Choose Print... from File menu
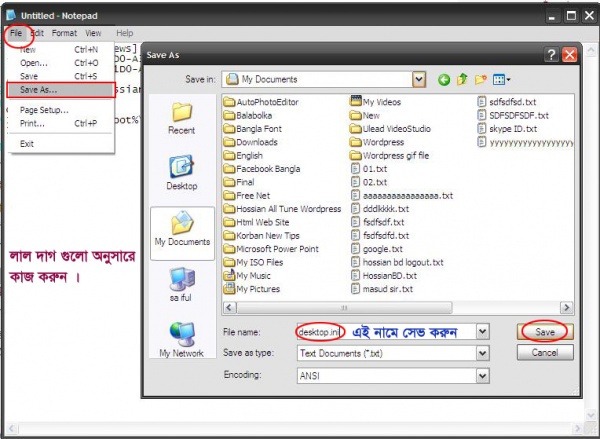Screen dimensions: 600x439 click(x=61, y=124)
